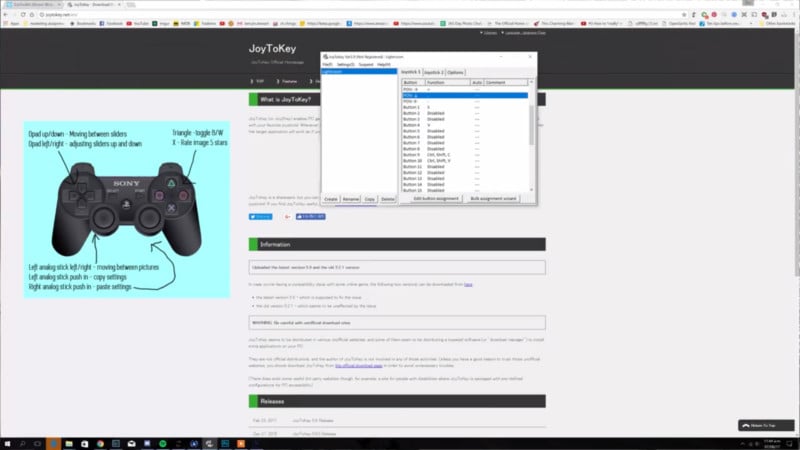This screenshot has width=800, height=450.
Task: Click the JoyToKey site title
Action: (x=272, y=48)
